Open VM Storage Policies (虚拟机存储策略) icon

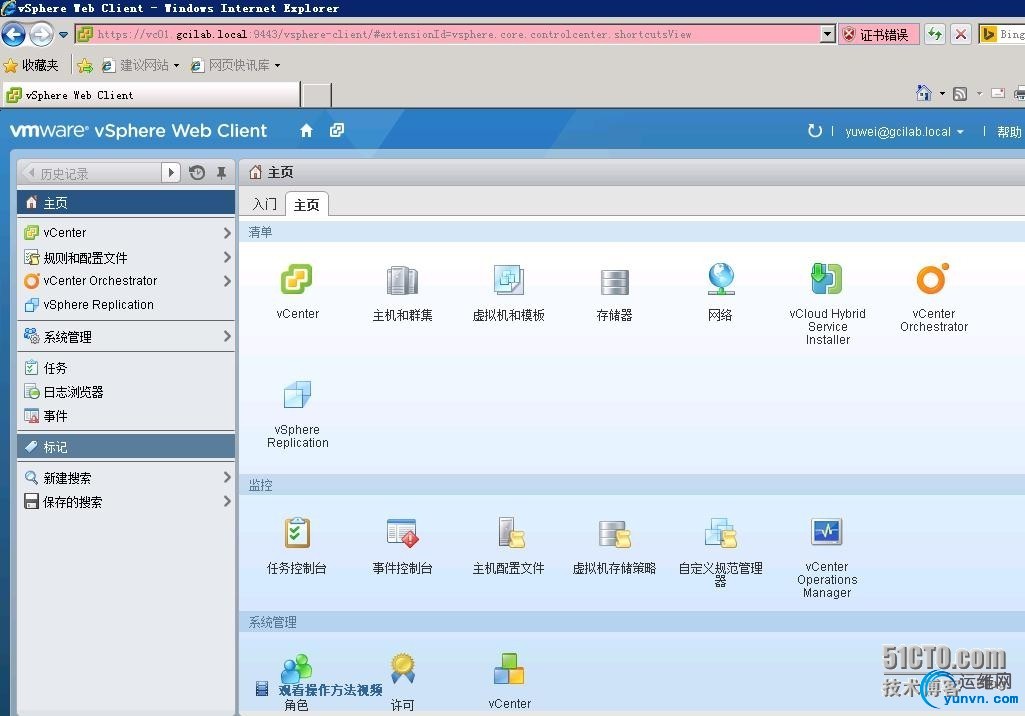click(x=614, y=534)
